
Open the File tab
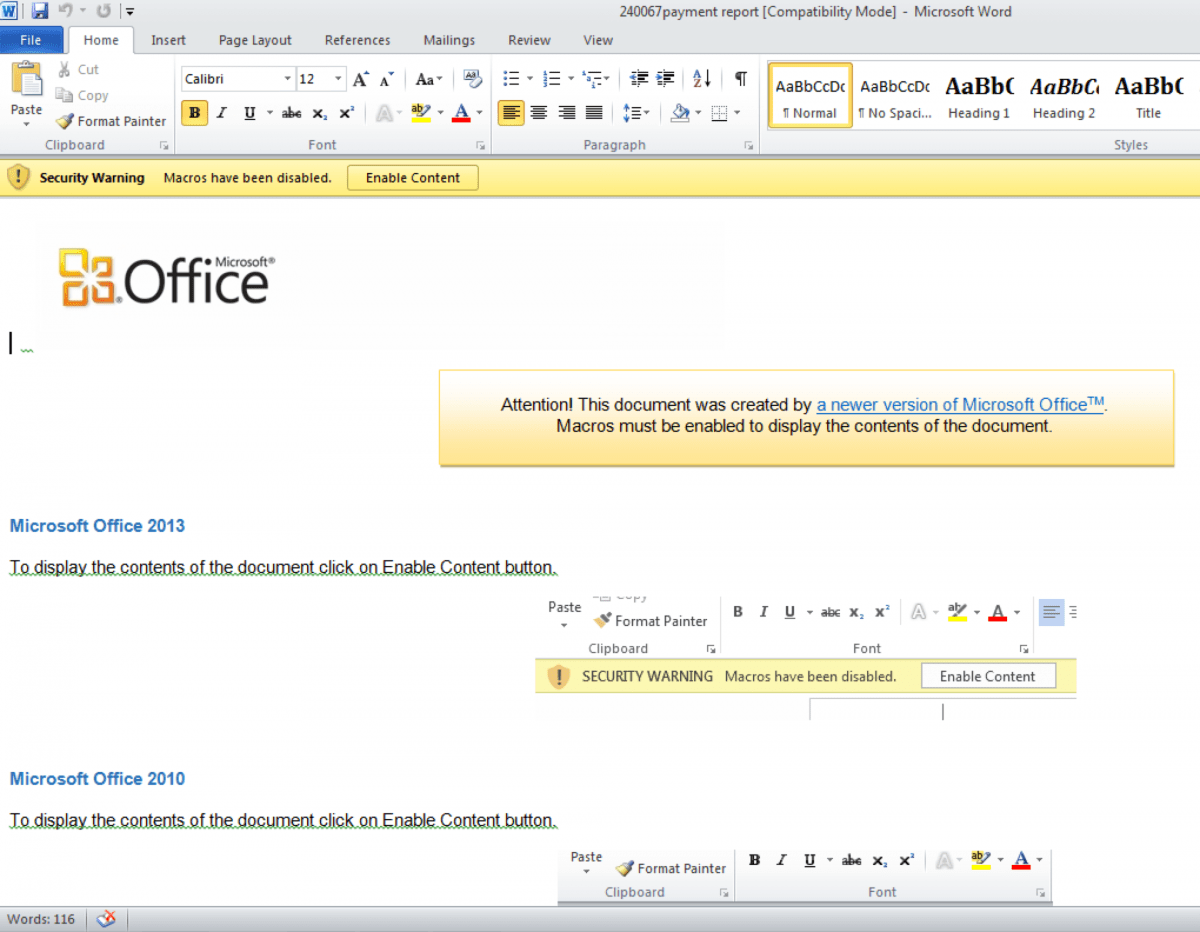[x=31, y=40]
